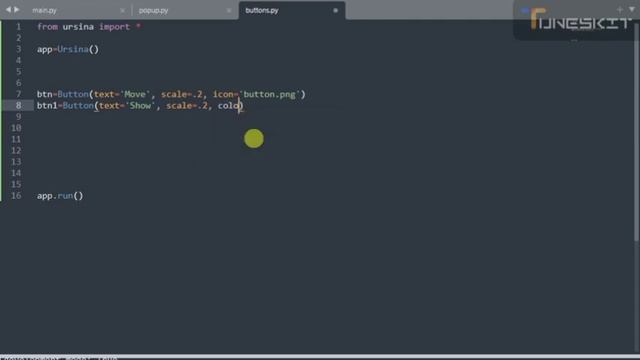Click 'button.png' string on line 7

[269, 94]
